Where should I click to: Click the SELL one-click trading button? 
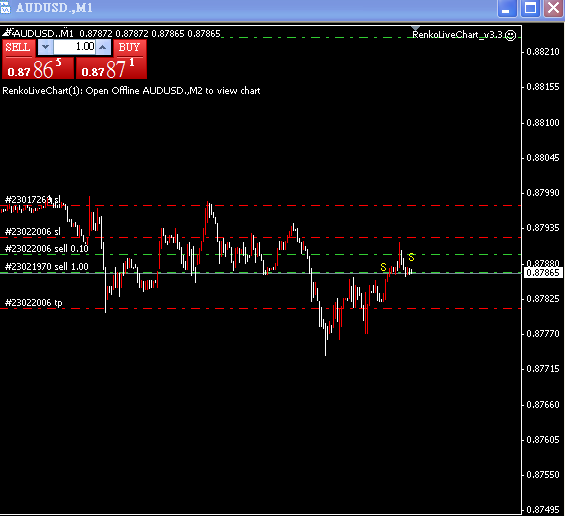pyautogui.click(x=18, y=48)
